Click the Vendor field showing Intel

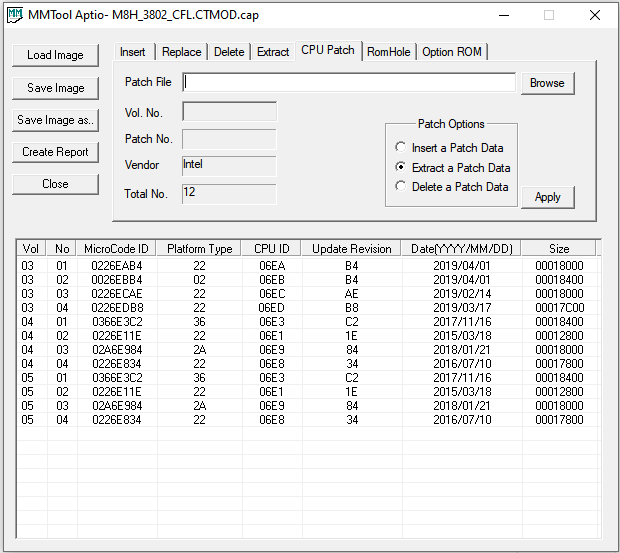point(229,166)
